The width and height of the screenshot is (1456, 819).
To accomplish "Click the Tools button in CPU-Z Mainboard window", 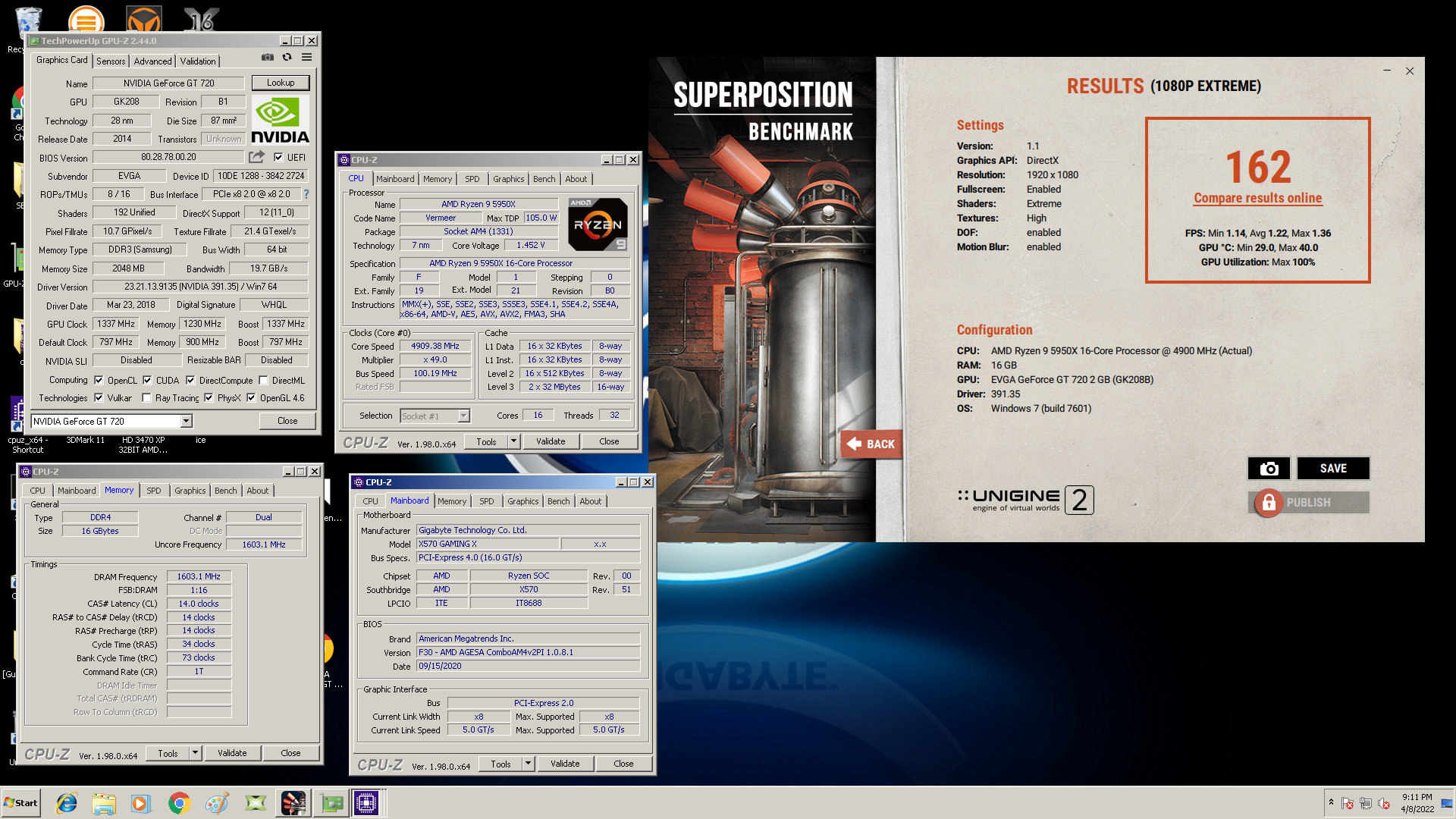I will 500,764.
